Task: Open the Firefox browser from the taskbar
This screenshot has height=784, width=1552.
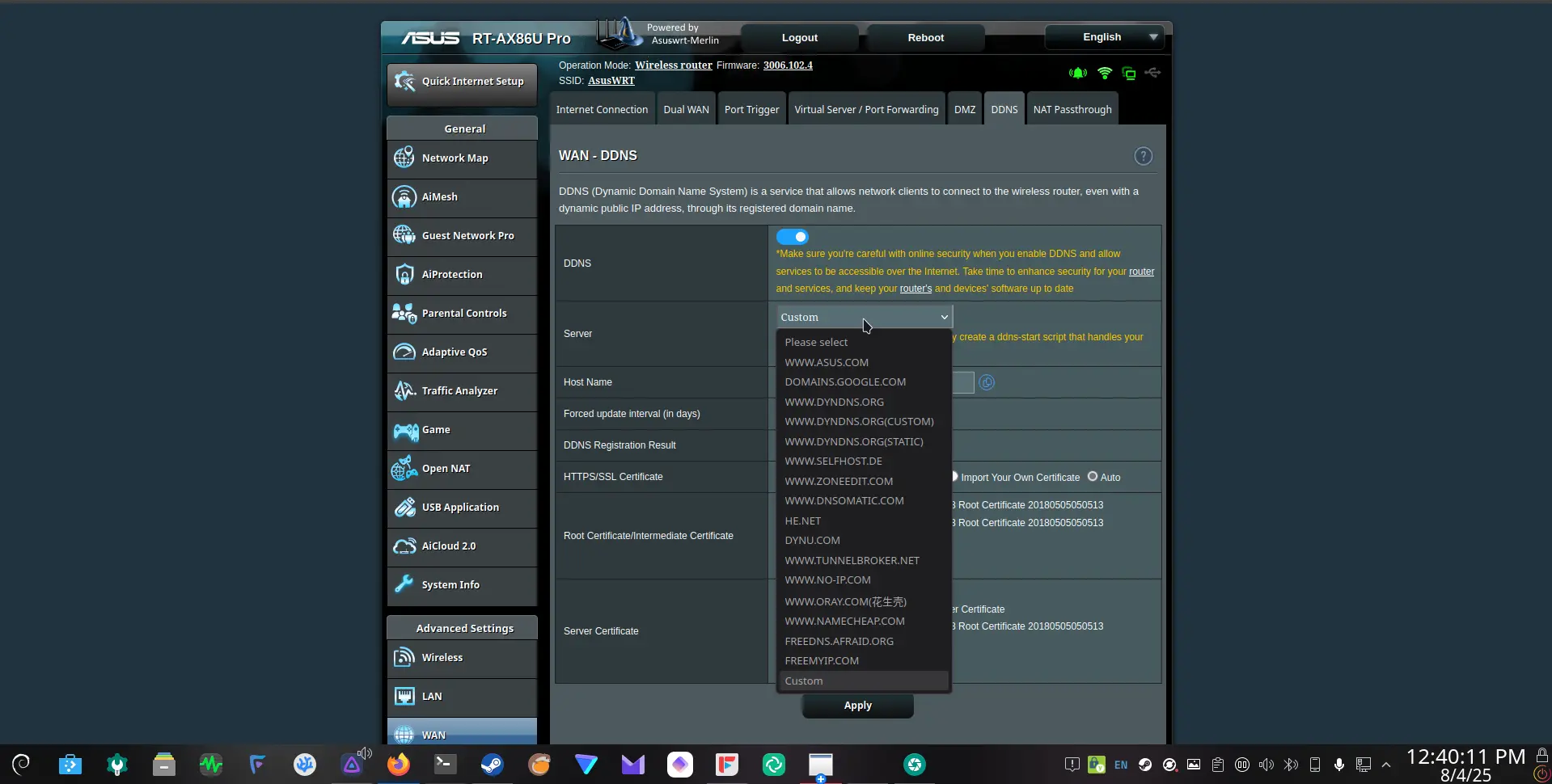Action: coord(398,765)
